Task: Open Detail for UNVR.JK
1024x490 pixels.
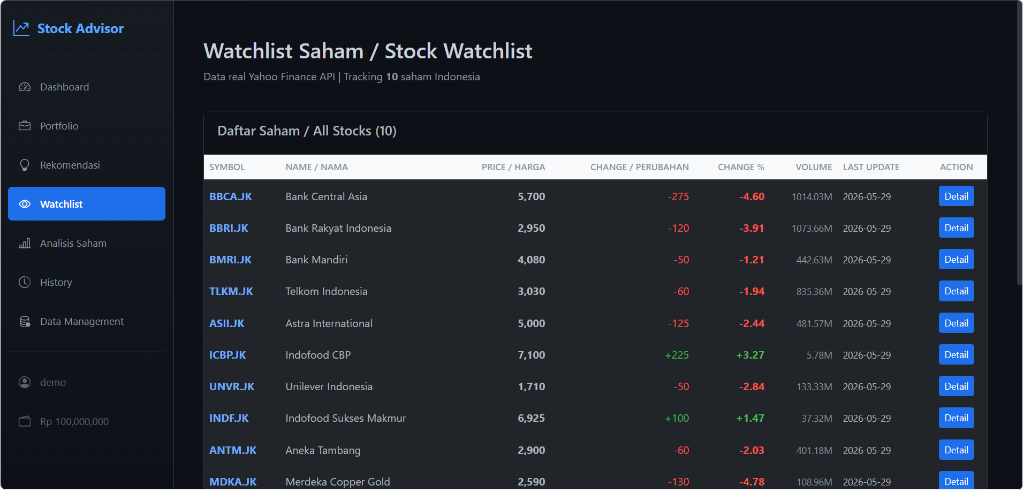Action: pos(956,386)
